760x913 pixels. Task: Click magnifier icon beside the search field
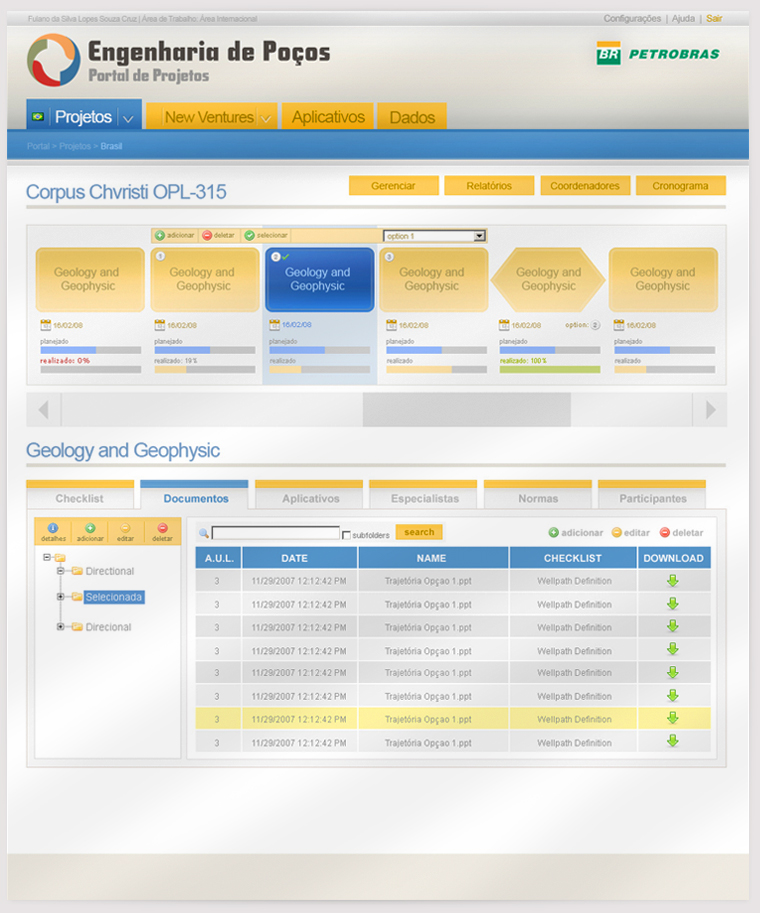[204, 533]
